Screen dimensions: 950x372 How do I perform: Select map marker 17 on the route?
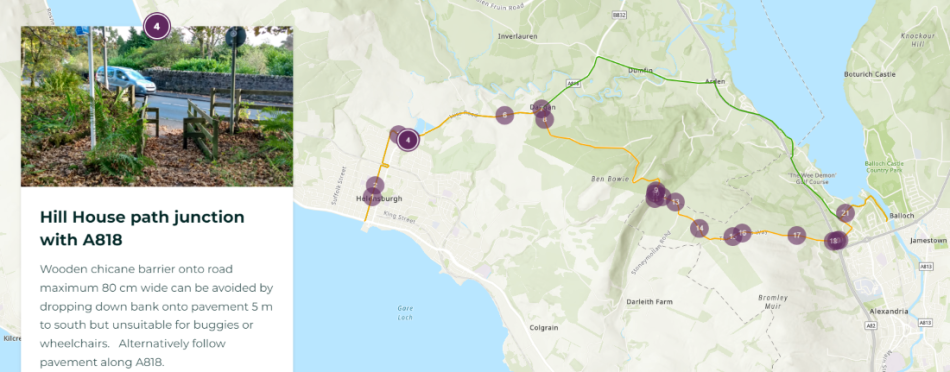(x=797, y=236)
